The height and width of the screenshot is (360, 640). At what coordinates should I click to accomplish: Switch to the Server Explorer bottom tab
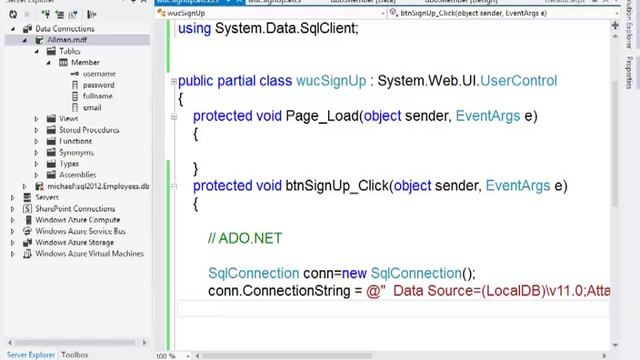point(31,355)
